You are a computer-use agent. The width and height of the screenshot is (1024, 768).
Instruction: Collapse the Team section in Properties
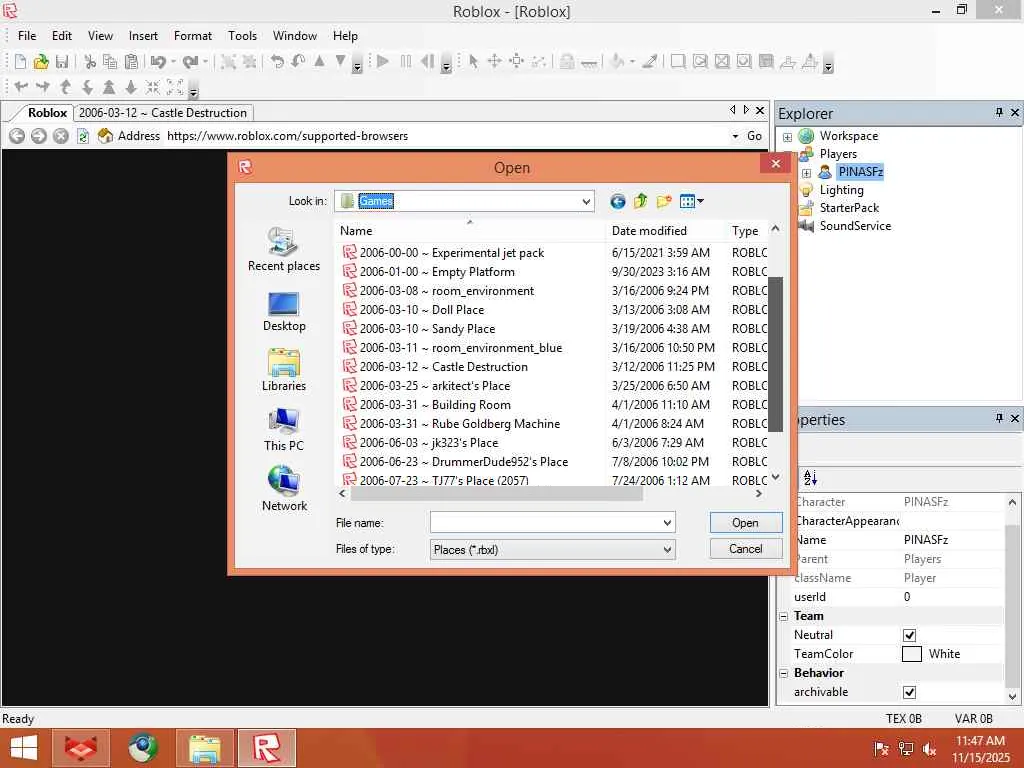click(x=784, y=616)
